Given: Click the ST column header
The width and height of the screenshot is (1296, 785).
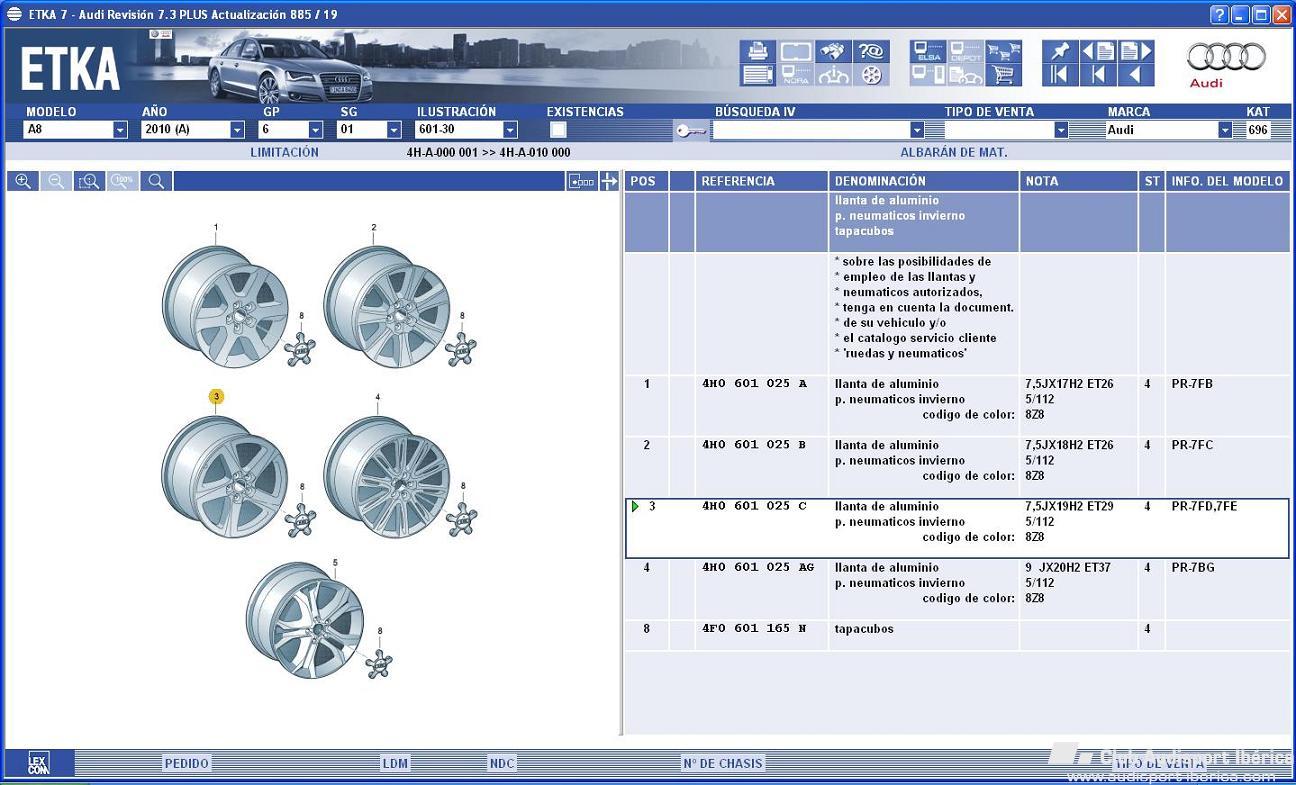Looking at the screenshot, I should tap(1152, 181).
